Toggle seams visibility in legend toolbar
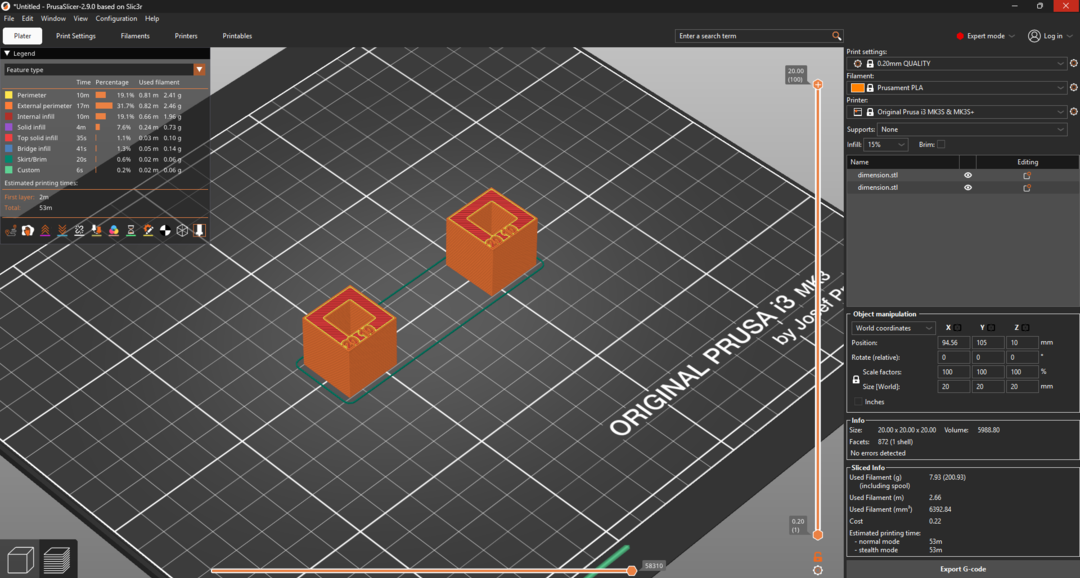 (x=79, y=231)
